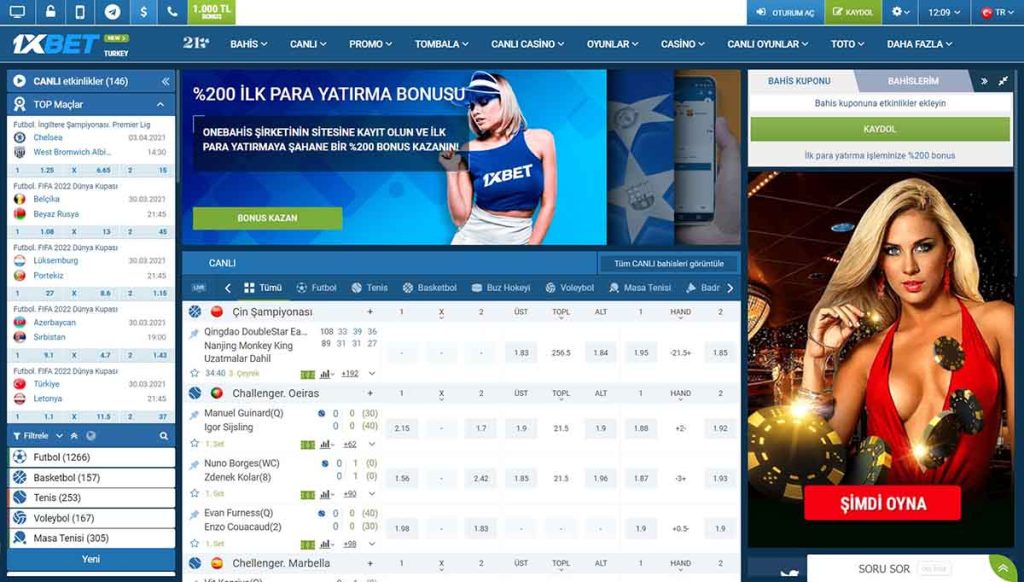Expand the TOTO dropdown
The image size is (1024, 582).
coord(847,44)
